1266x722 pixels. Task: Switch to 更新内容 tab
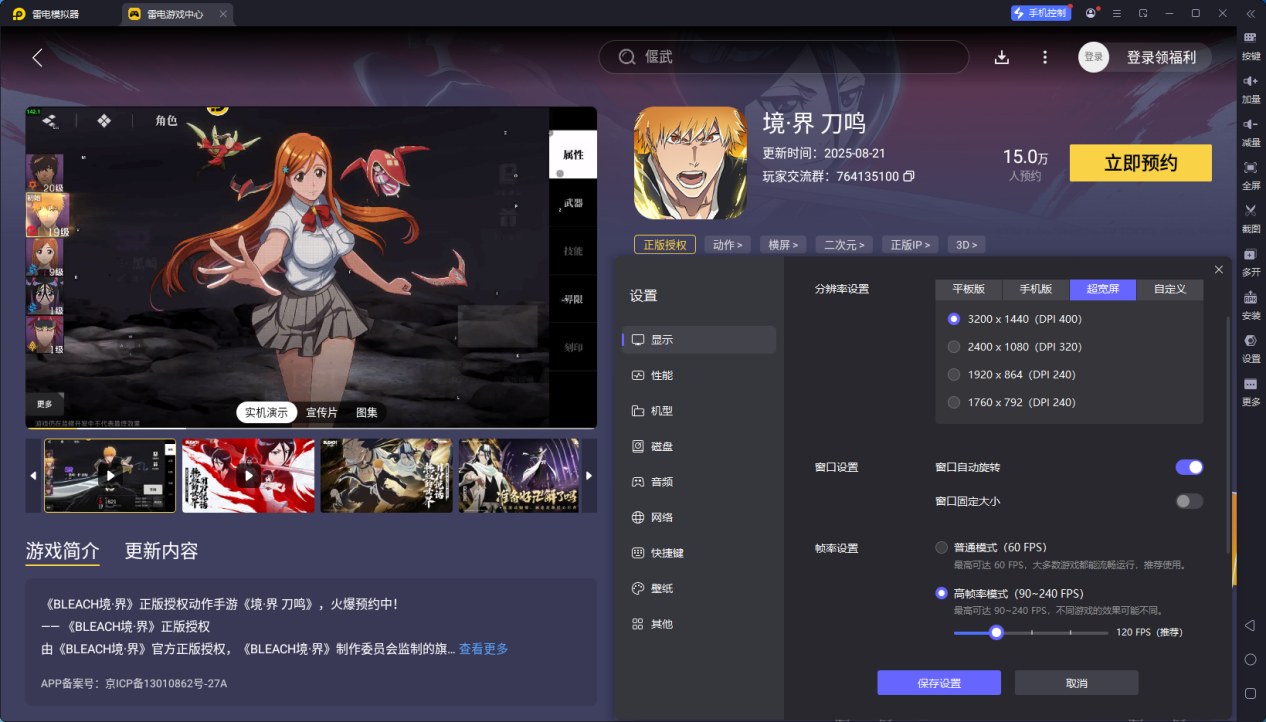161,551
